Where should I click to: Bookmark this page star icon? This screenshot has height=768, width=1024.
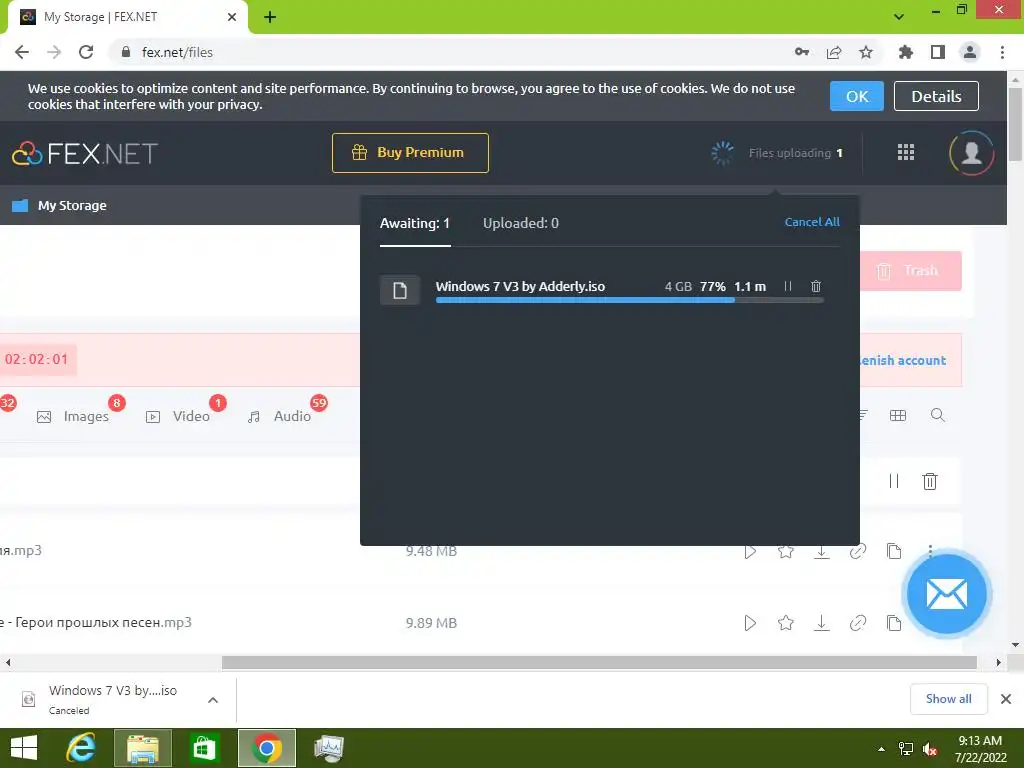point(866,52)
